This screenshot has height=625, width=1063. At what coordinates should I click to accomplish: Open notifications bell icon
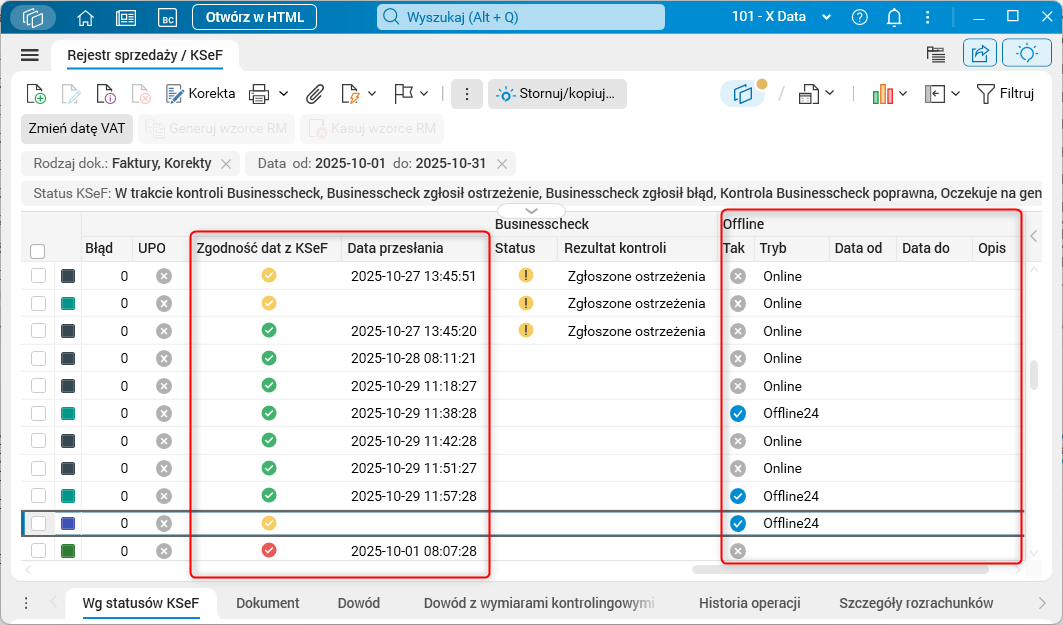click(894, 18)
